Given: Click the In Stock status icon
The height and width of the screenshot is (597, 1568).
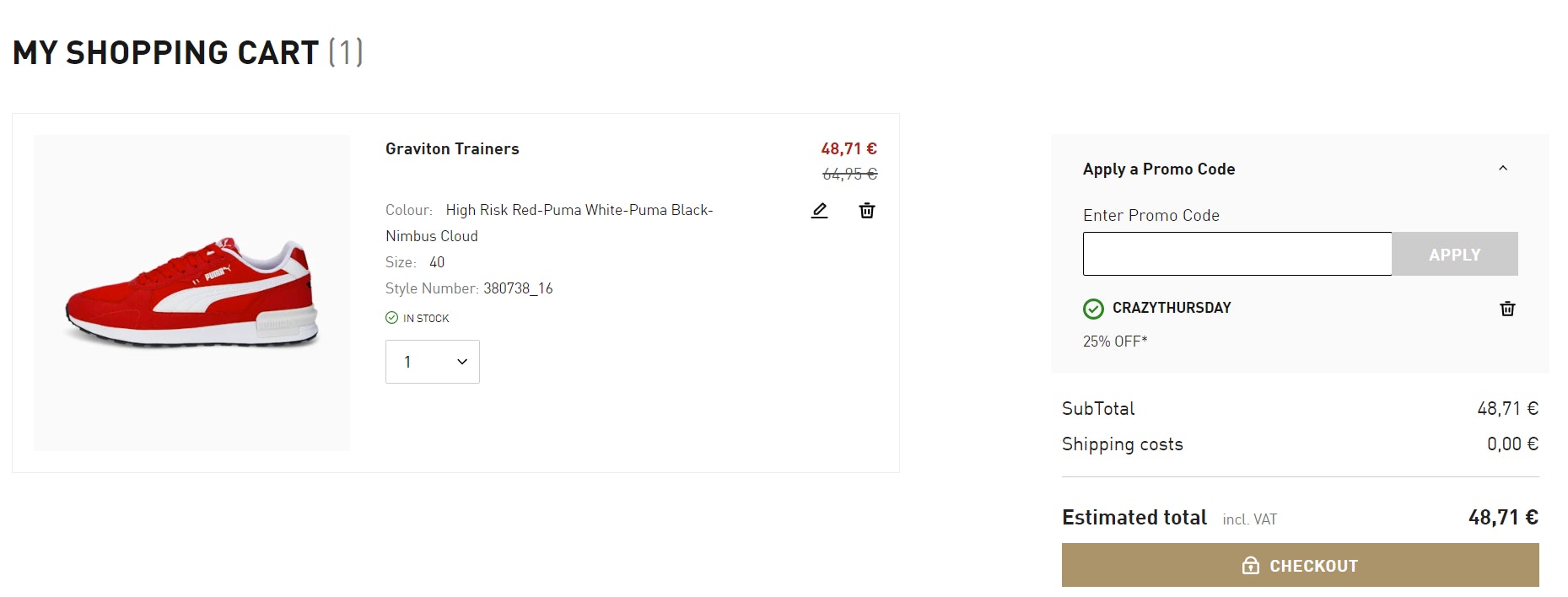Looking at the screenshot, I should (x=391, y=318).
